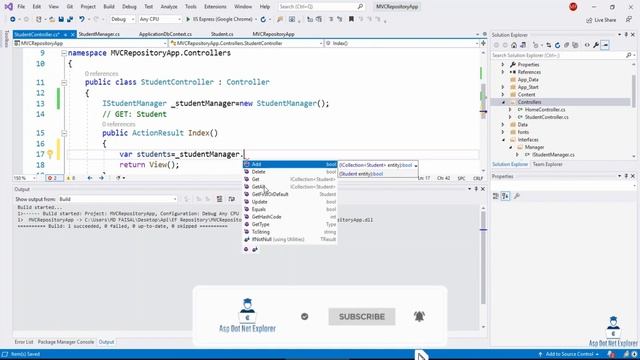The height and width of the screenshot is (360, 640).
Task: Click Save All in the toolbar
Action: [x=70, y=19]
